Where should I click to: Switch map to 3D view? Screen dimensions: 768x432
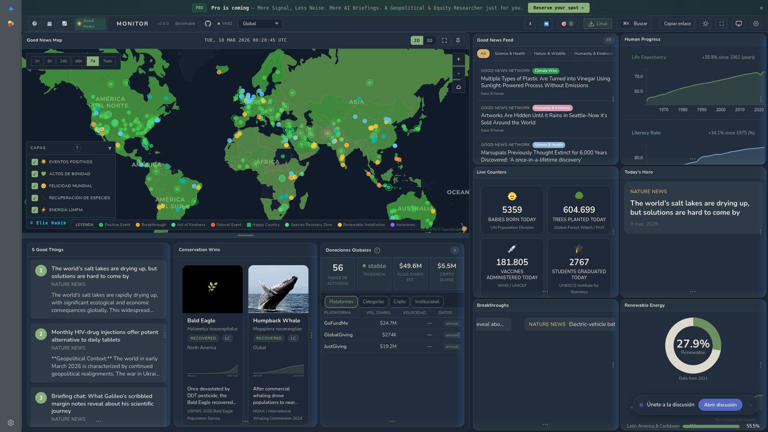[430, 40]
